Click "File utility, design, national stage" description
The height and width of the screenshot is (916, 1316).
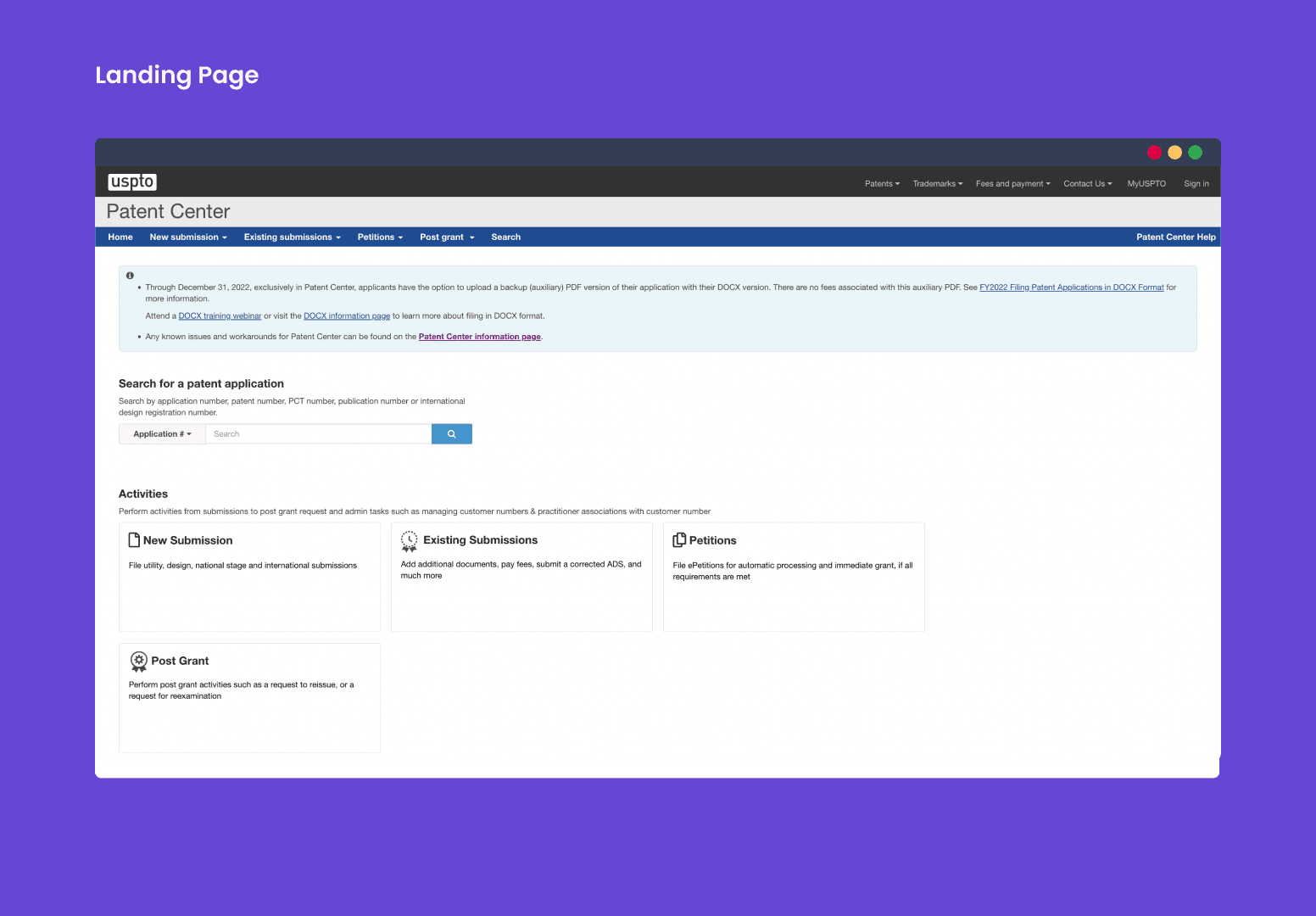(x=243, y=566)
